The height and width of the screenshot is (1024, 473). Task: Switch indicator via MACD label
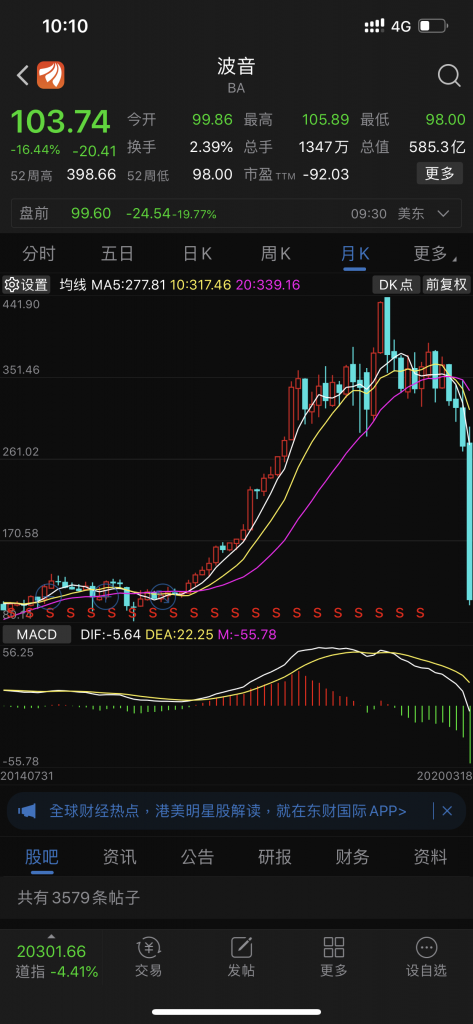(x=37, y=634)
